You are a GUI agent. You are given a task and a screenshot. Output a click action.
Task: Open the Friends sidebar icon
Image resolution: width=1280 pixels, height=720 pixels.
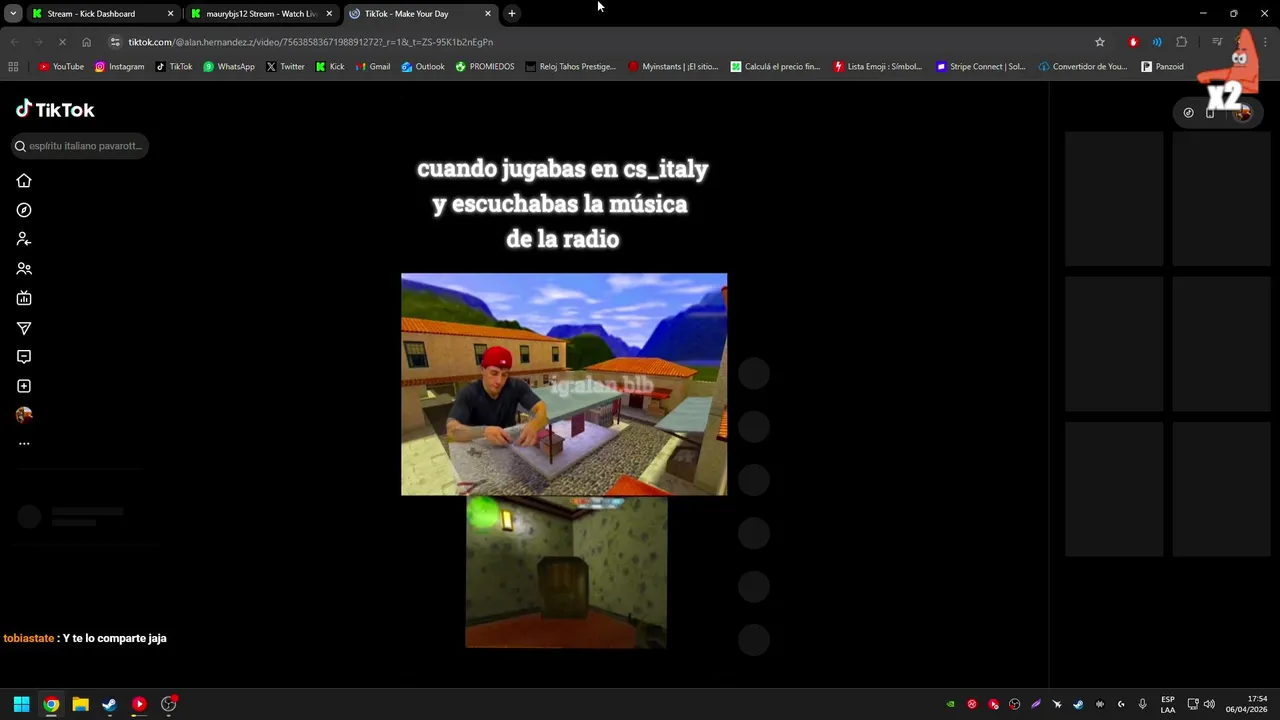[24, 269]
